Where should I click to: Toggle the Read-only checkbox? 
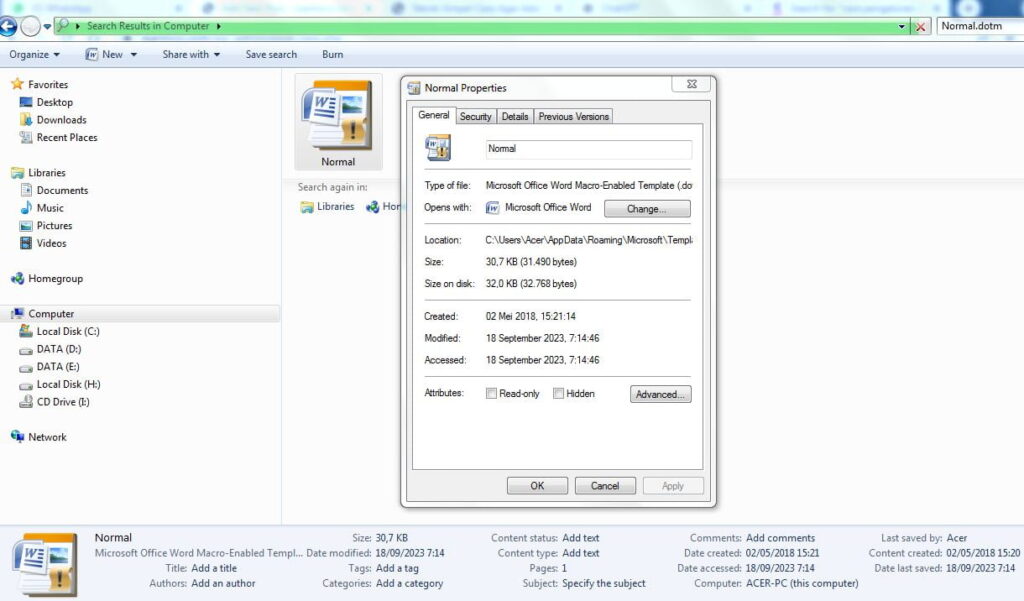coord(491,393)
